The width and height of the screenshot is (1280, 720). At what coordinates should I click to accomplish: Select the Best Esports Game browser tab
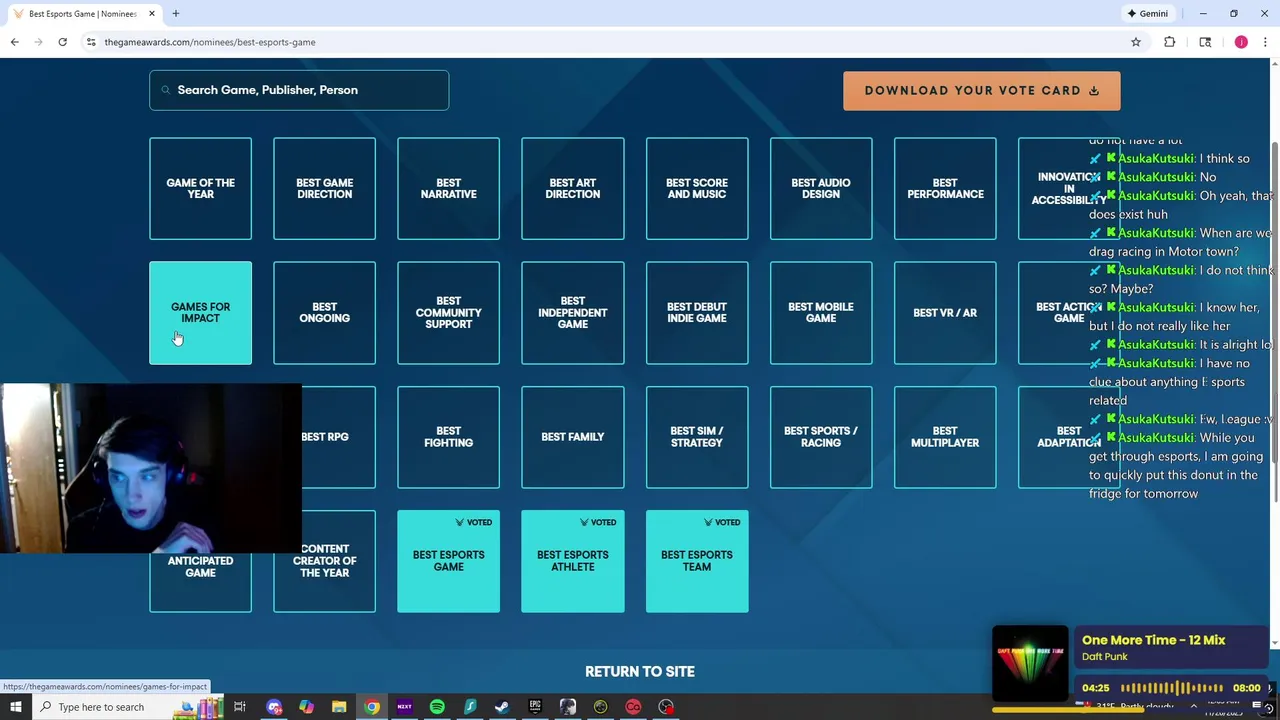tap(82, 13)
